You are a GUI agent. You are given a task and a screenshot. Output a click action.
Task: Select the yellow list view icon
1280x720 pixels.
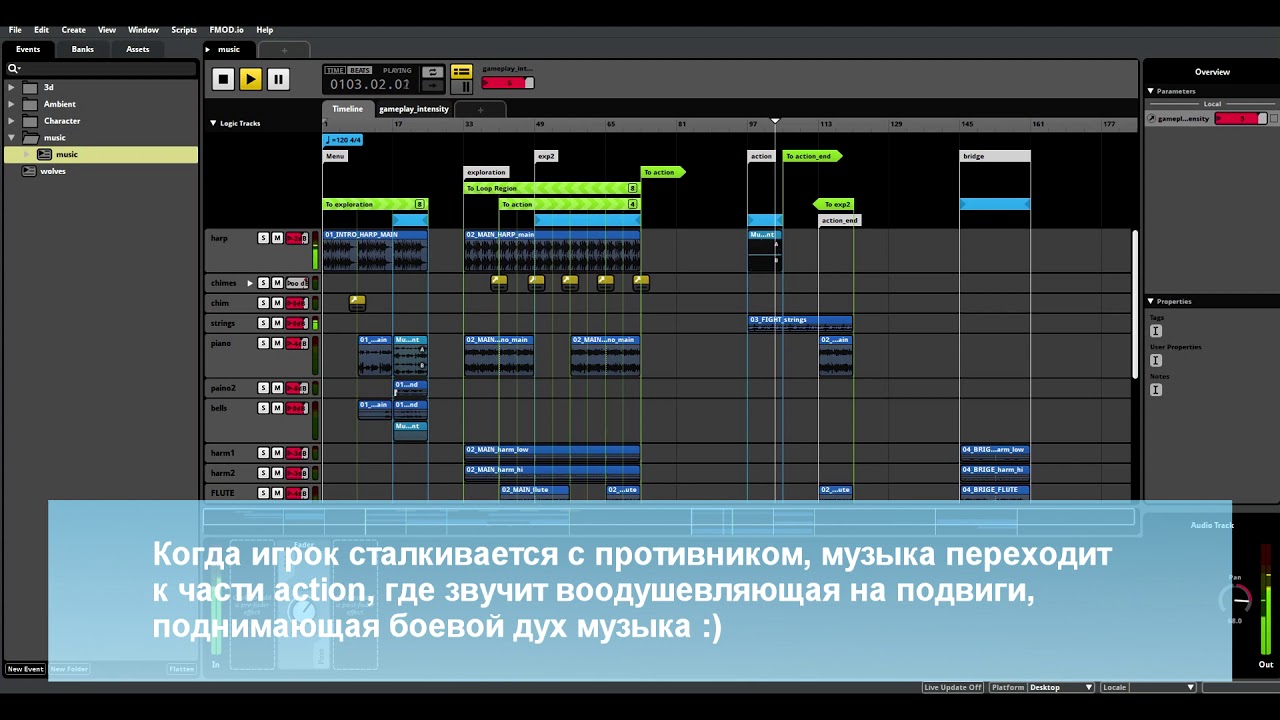tap(461, 72)
